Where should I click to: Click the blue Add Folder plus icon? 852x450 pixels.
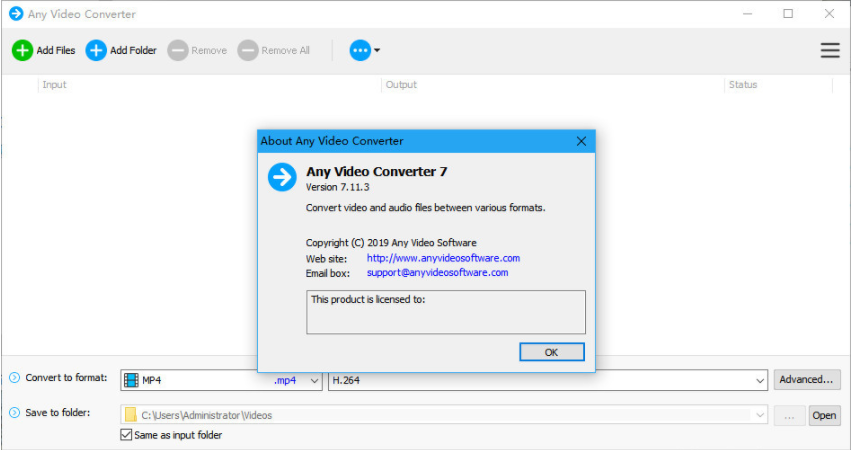tap(96, 51)
